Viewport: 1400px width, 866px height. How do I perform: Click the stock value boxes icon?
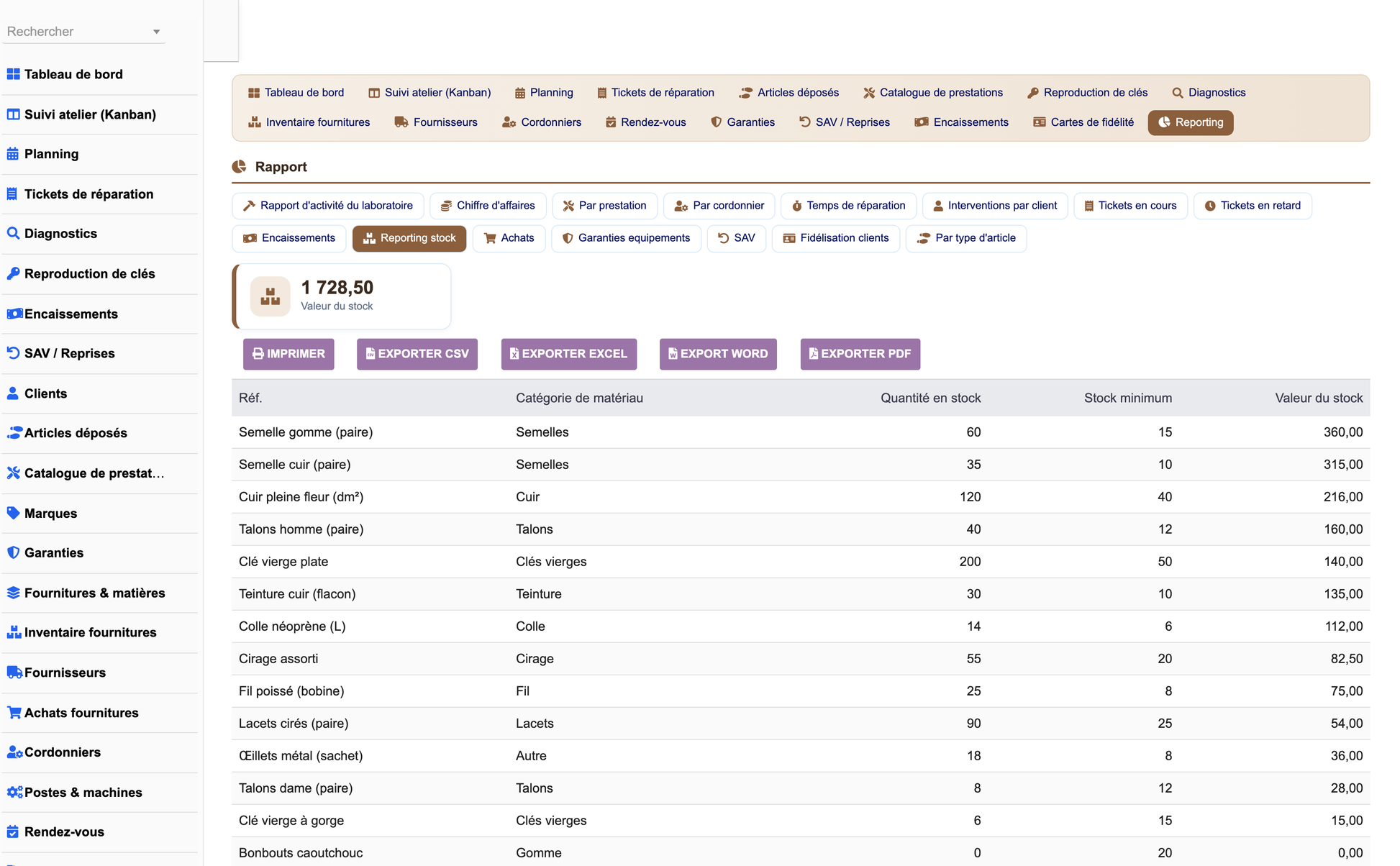271,296
